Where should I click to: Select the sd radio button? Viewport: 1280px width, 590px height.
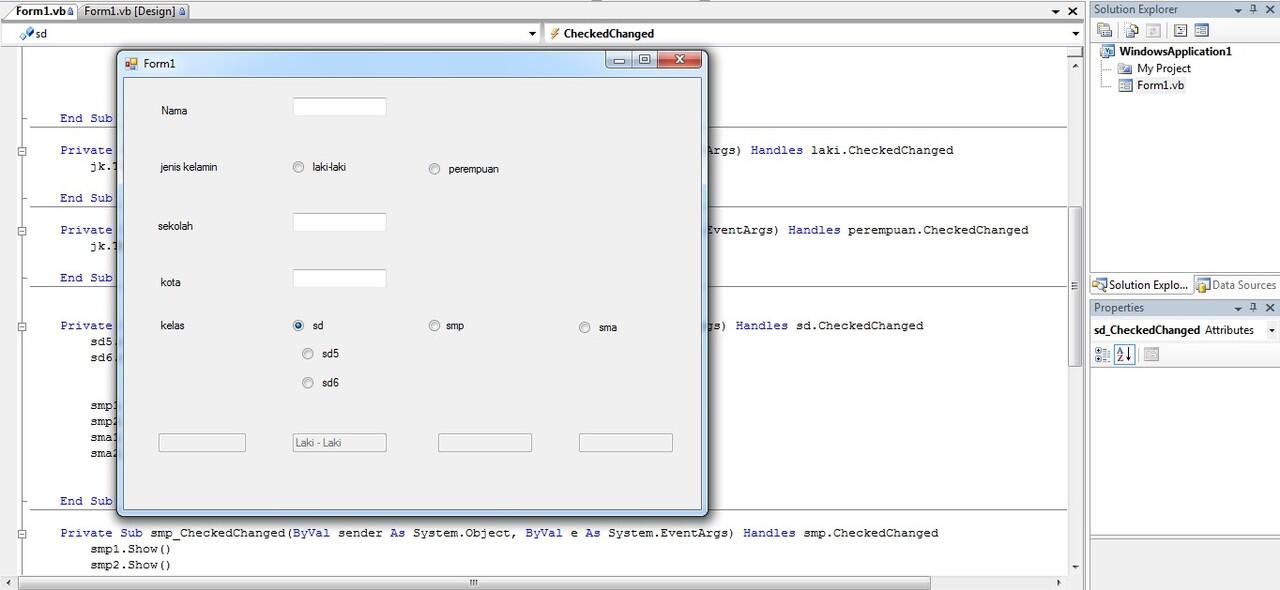(x=298, y=325)
